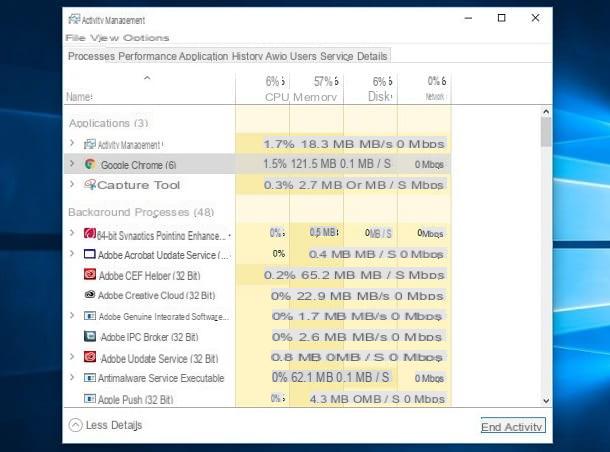Image resolution: width=610 pixels, height=452 pixels.
Task: Switch to the Application History tab
Action: pyautogui.click(x=221, y=56)
